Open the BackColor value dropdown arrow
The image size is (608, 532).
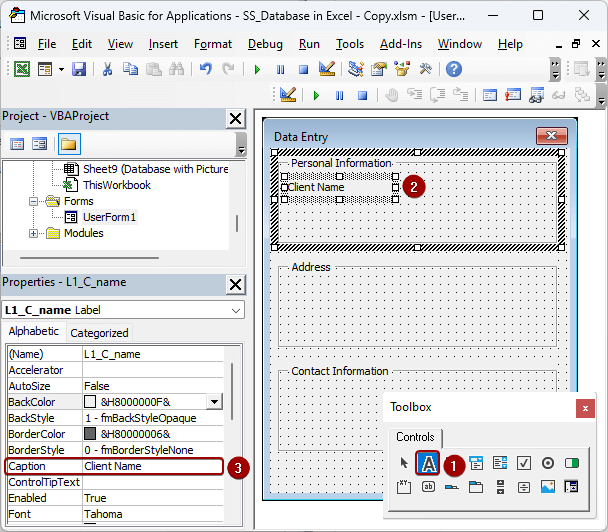(x=214, y=402)
